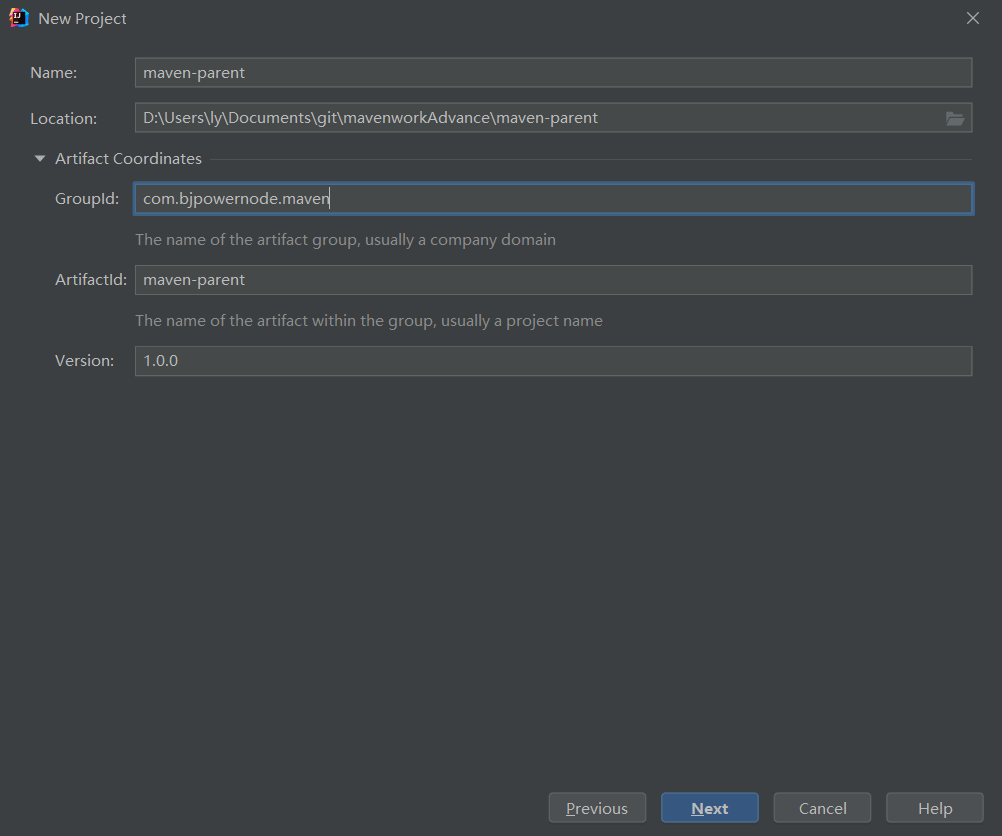Click the 'usually a project name' hint text

[x=521, y=321]
